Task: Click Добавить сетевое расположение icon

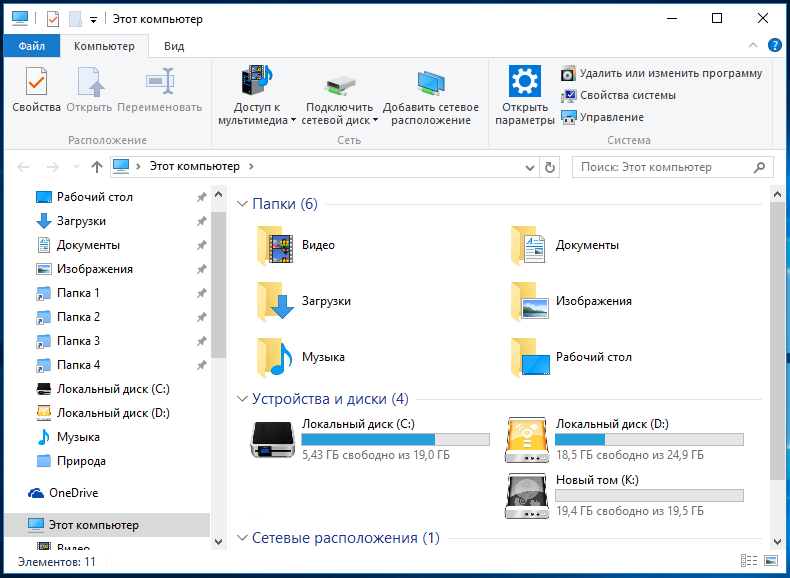Action: click(431, 82)
